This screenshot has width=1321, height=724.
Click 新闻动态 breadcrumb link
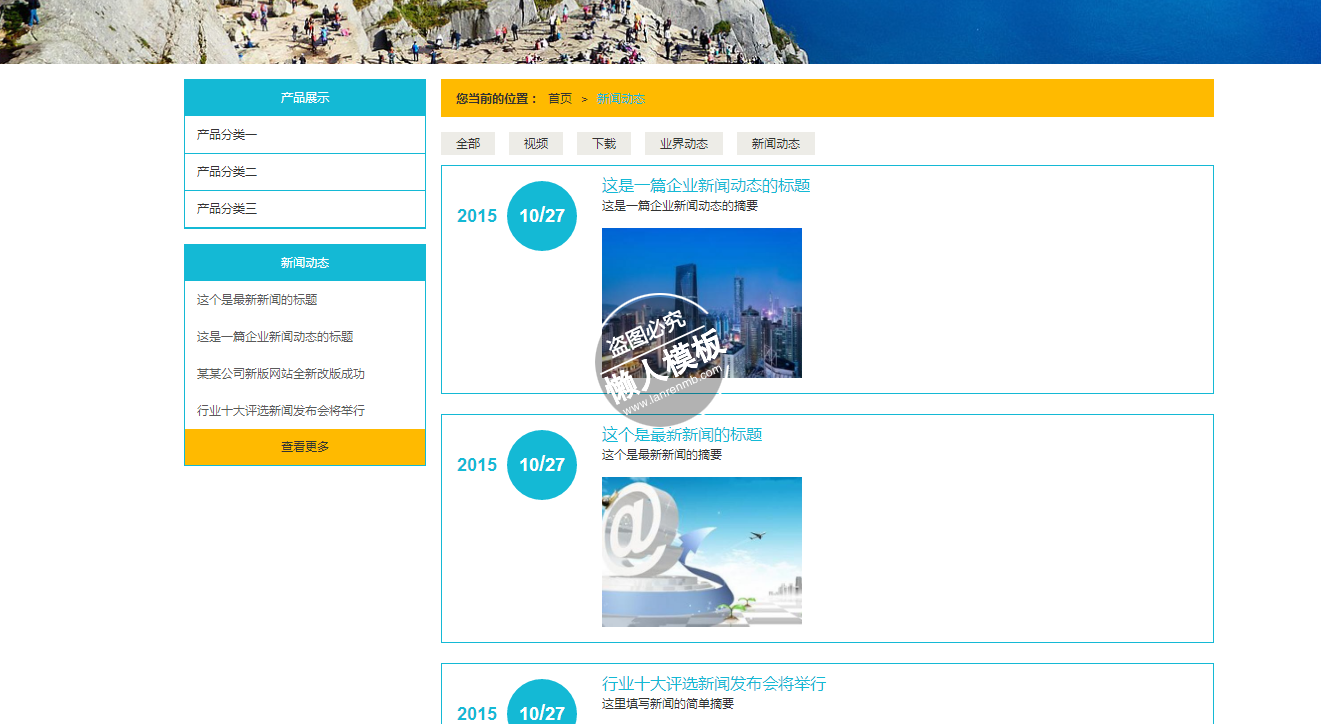(621, 99)
